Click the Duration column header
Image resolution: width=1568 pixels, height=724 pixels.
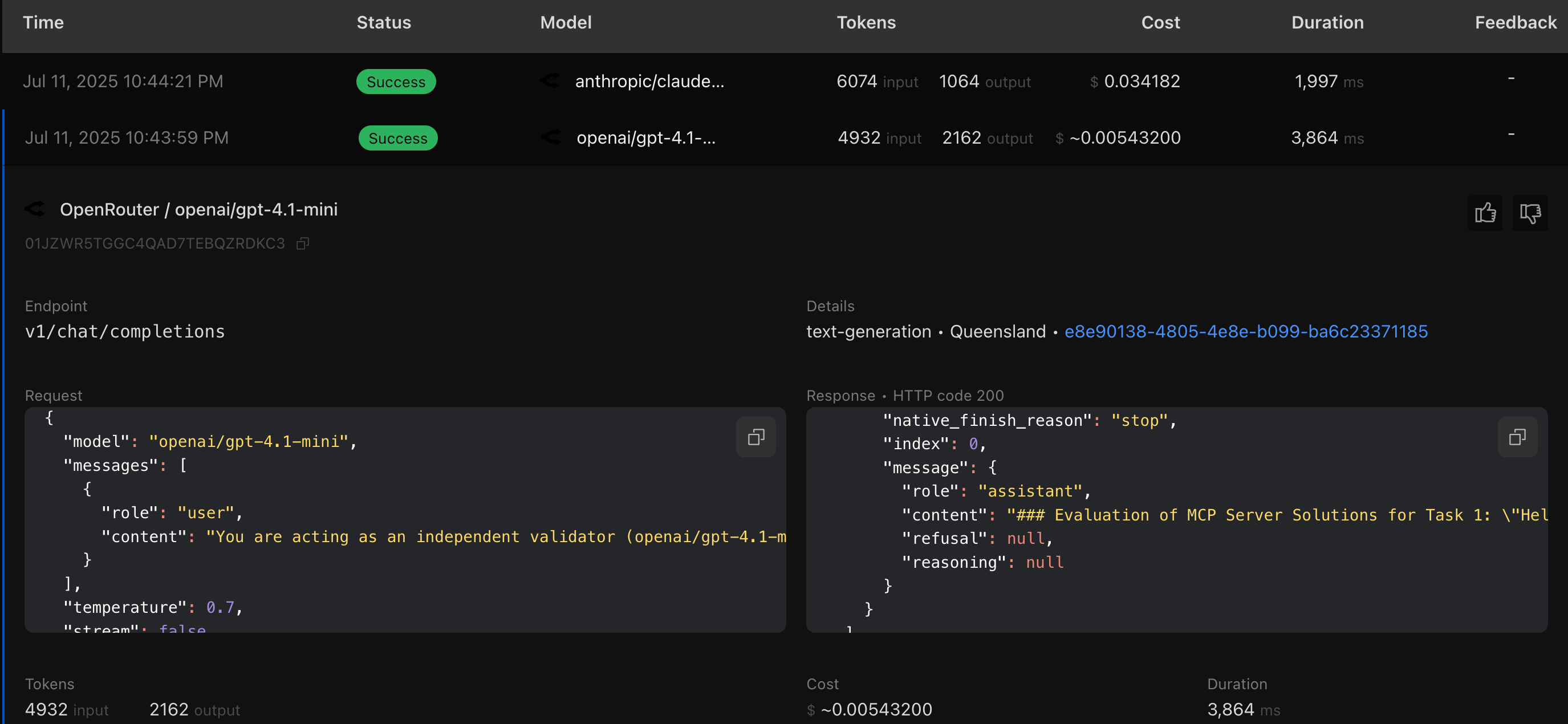[x=1327, y=22]
